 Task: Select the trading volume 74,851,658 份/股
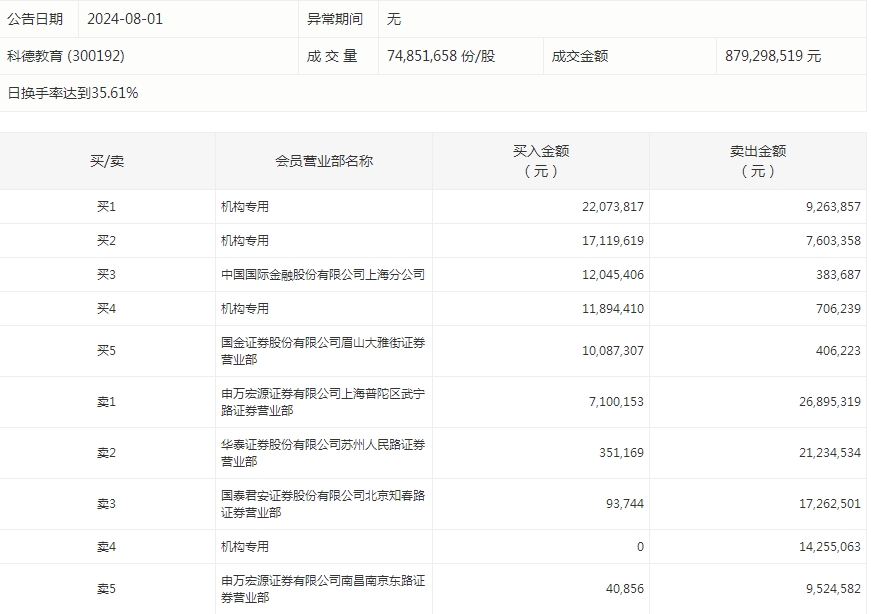(x=441, y=56)
